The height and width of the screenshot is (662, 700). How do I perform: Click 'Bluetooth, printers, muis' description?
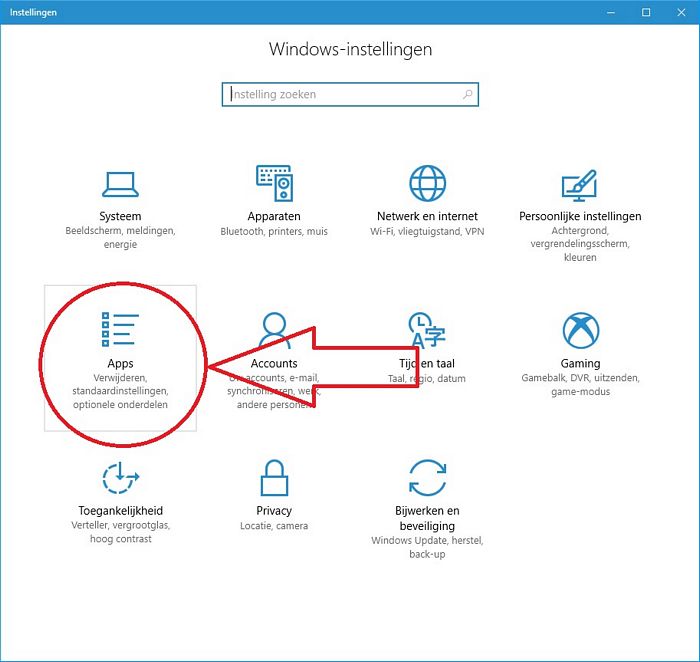[x=274, y=231]
